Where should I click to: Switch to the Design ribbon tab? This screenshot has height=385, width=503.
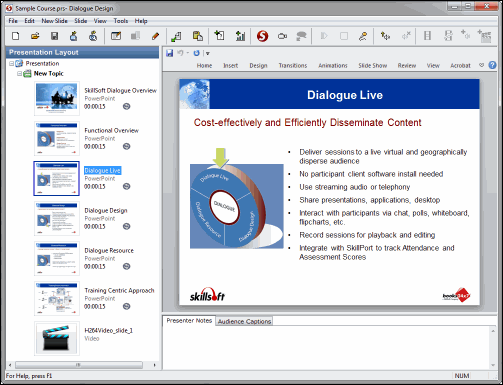pyautogui.click(x=258, y=65)
